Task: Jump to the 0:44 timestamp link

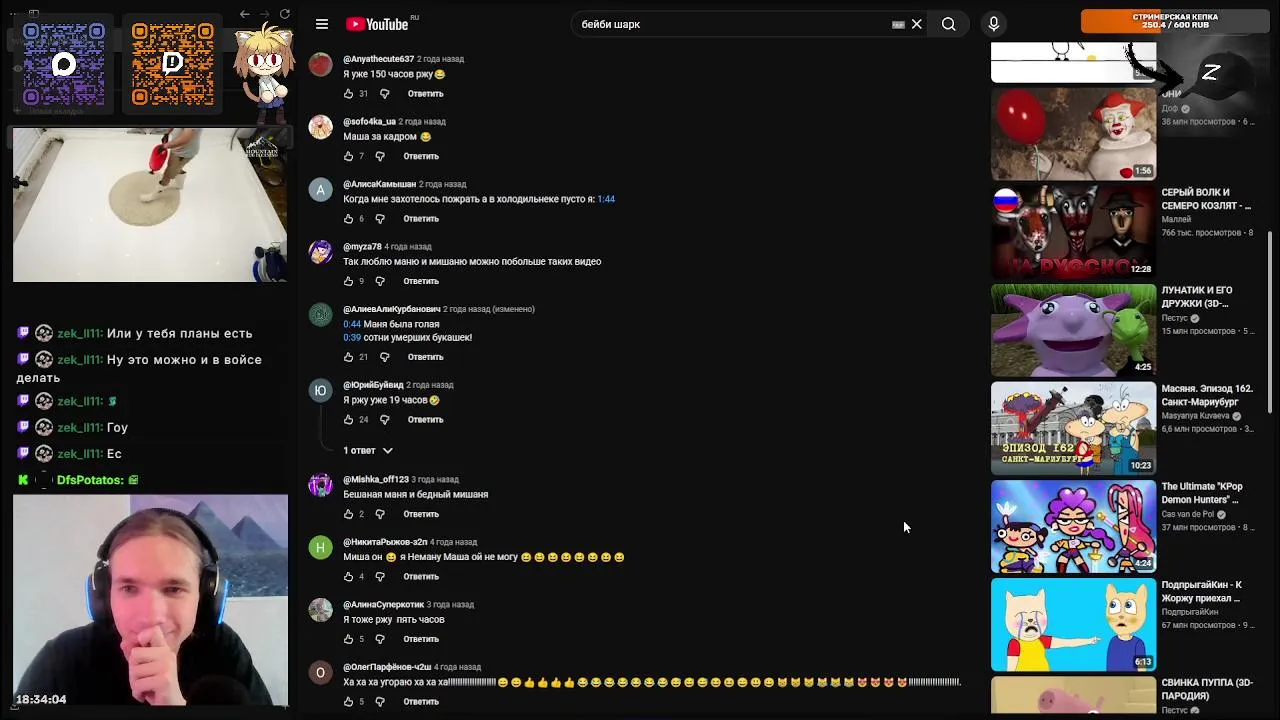Action: pyautogui.click(x=352, y=324)
